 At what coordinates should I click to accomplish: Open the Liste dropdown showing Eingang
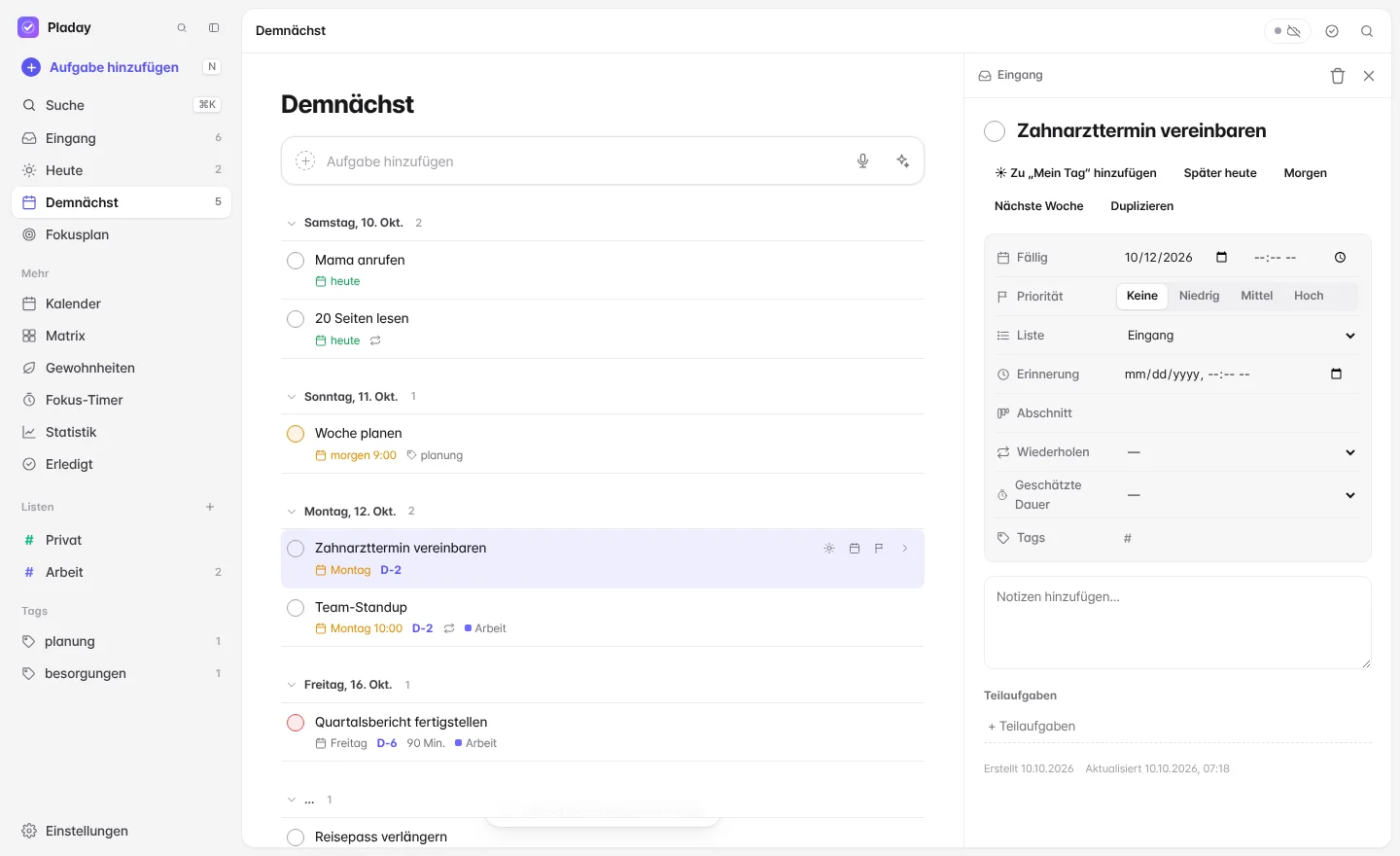[x=1240, y=336]
